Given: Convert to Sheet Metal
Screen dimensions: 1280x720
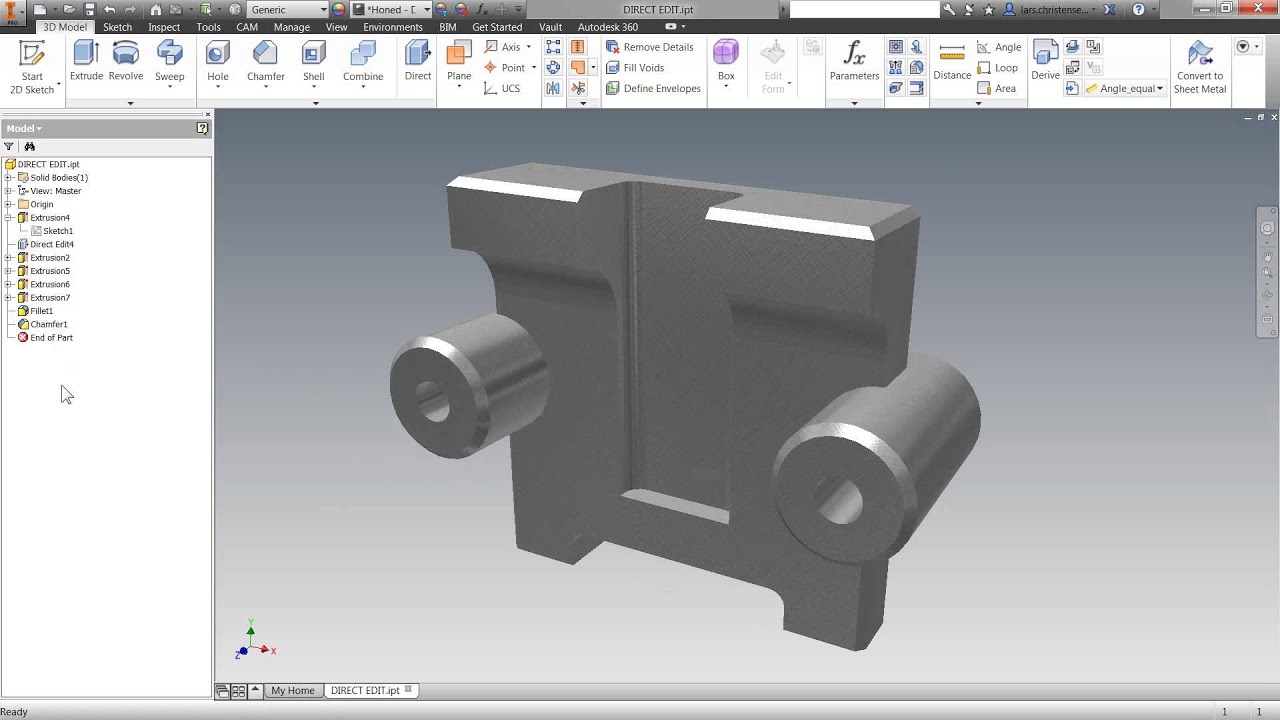Looking at the screenshot, I should coord(1200,68).
